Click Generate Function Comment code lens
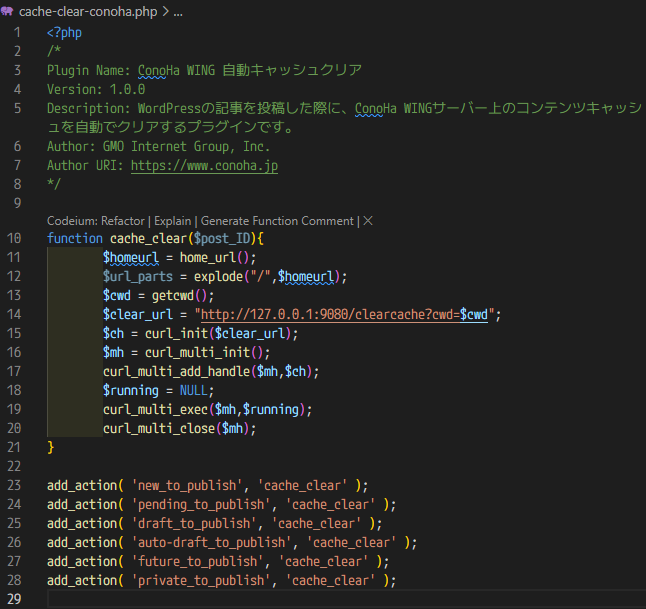 coord(278,220)
